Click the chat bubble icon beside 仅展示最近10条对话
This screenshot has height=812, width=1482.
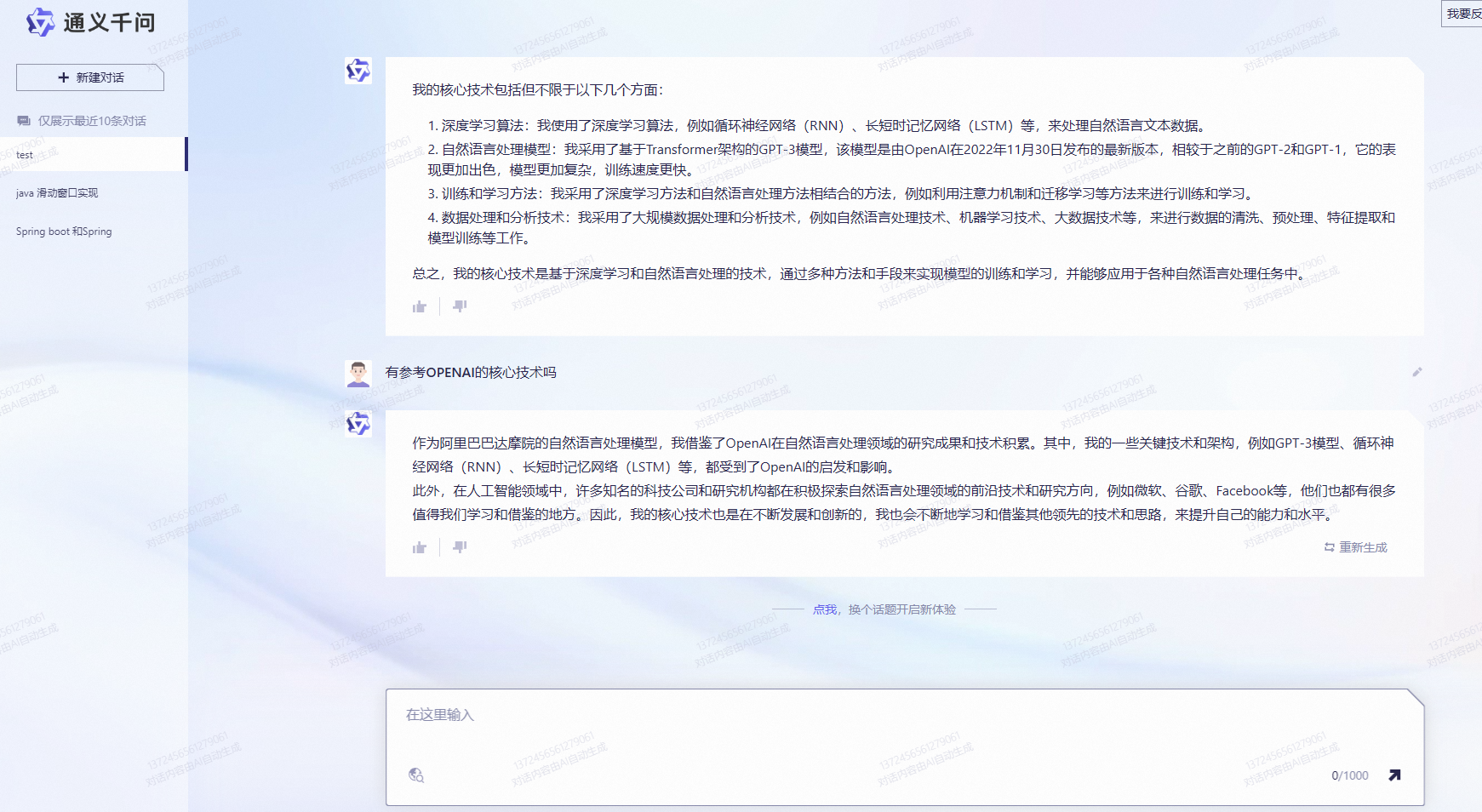click(24, 121)
